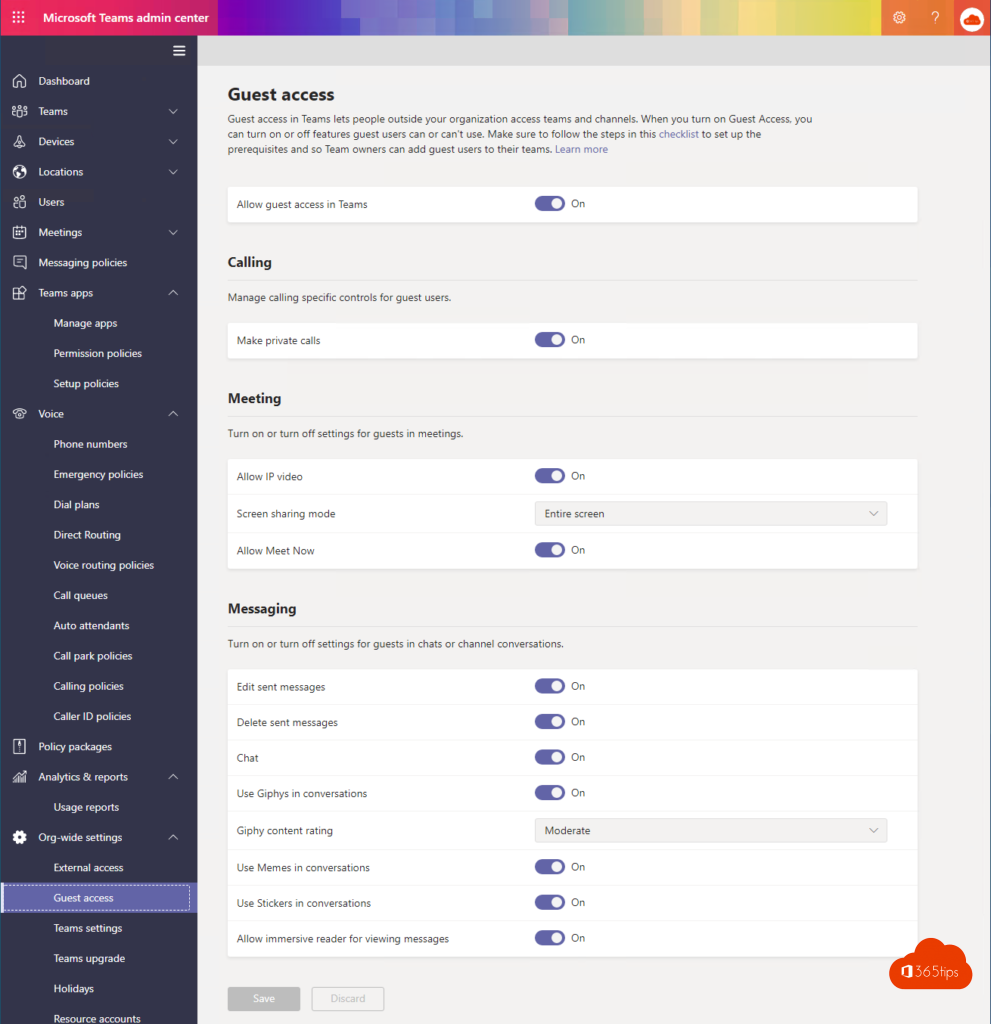The height and width of the screenshot is (1024, 991).
Task: Open Call park policies
Action: 93,656
